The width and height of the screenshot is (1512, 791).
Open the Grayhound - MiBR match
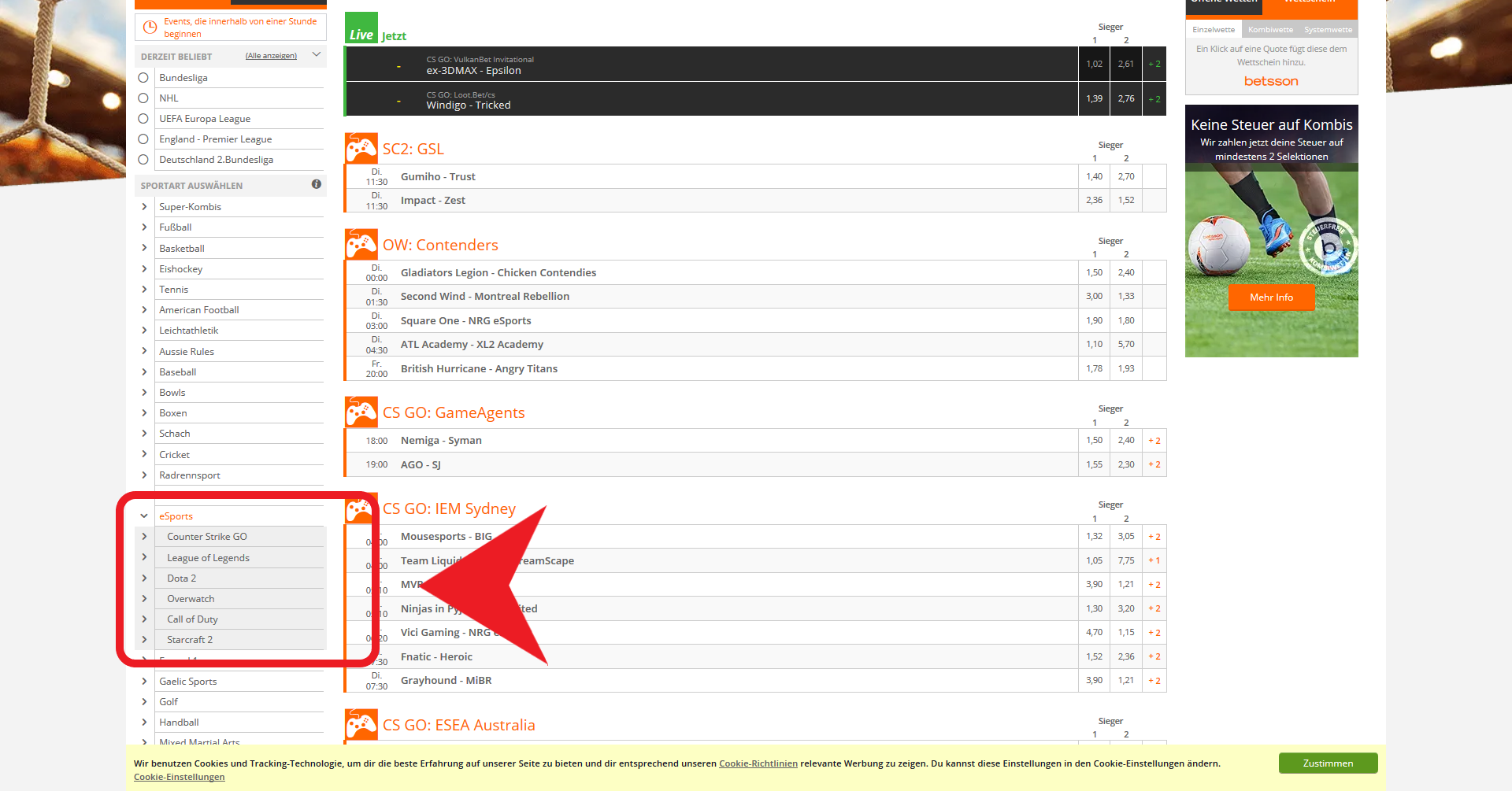[x=446, y=681]
